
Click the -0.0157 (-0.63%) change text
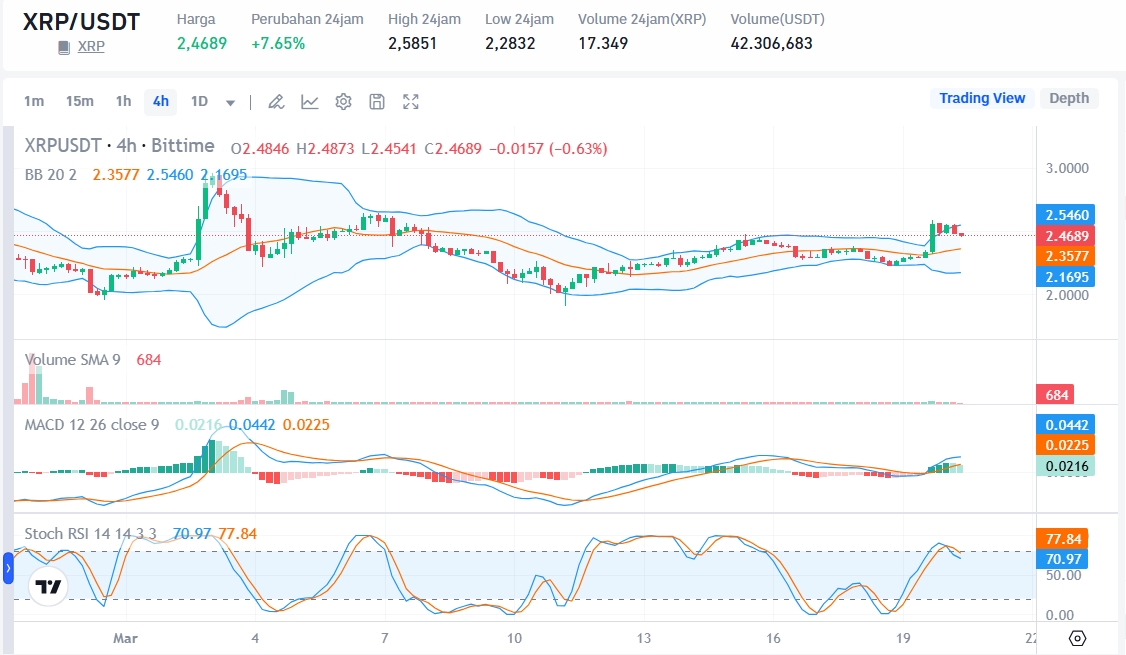[548, 149]
